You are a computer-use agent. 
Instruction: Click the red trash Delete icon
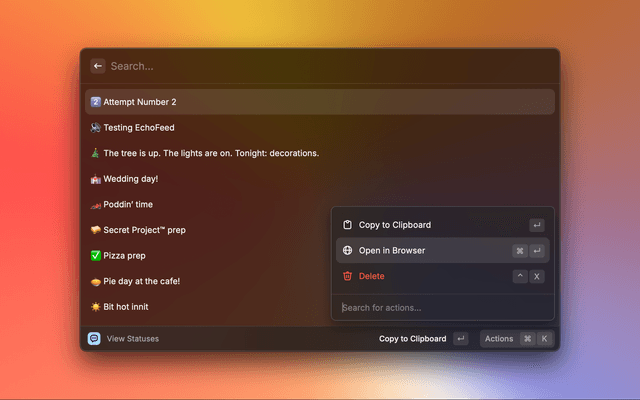click(347, 276)
